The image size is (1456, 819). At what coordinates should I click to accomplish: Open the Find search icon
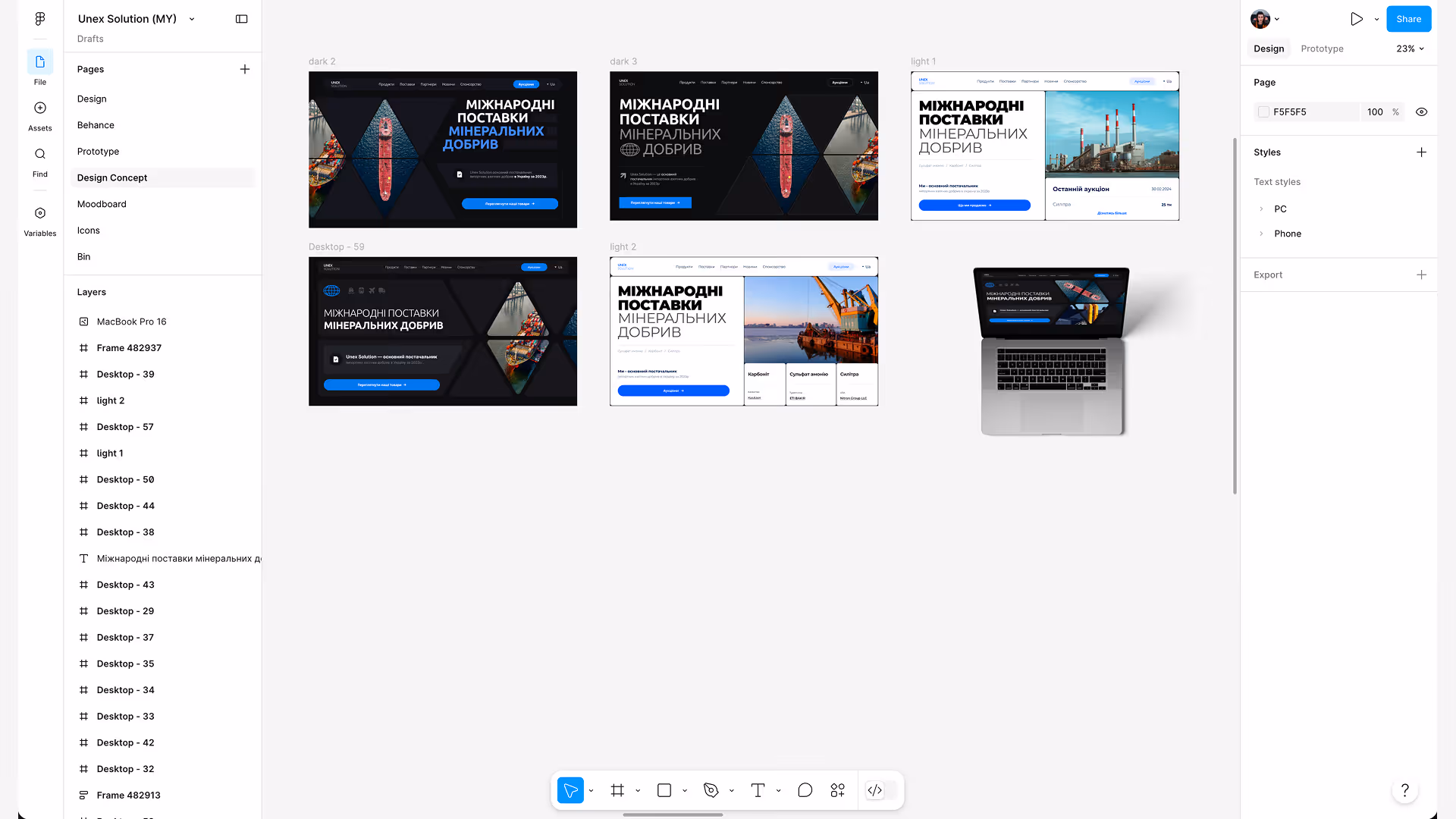(40, 154)
